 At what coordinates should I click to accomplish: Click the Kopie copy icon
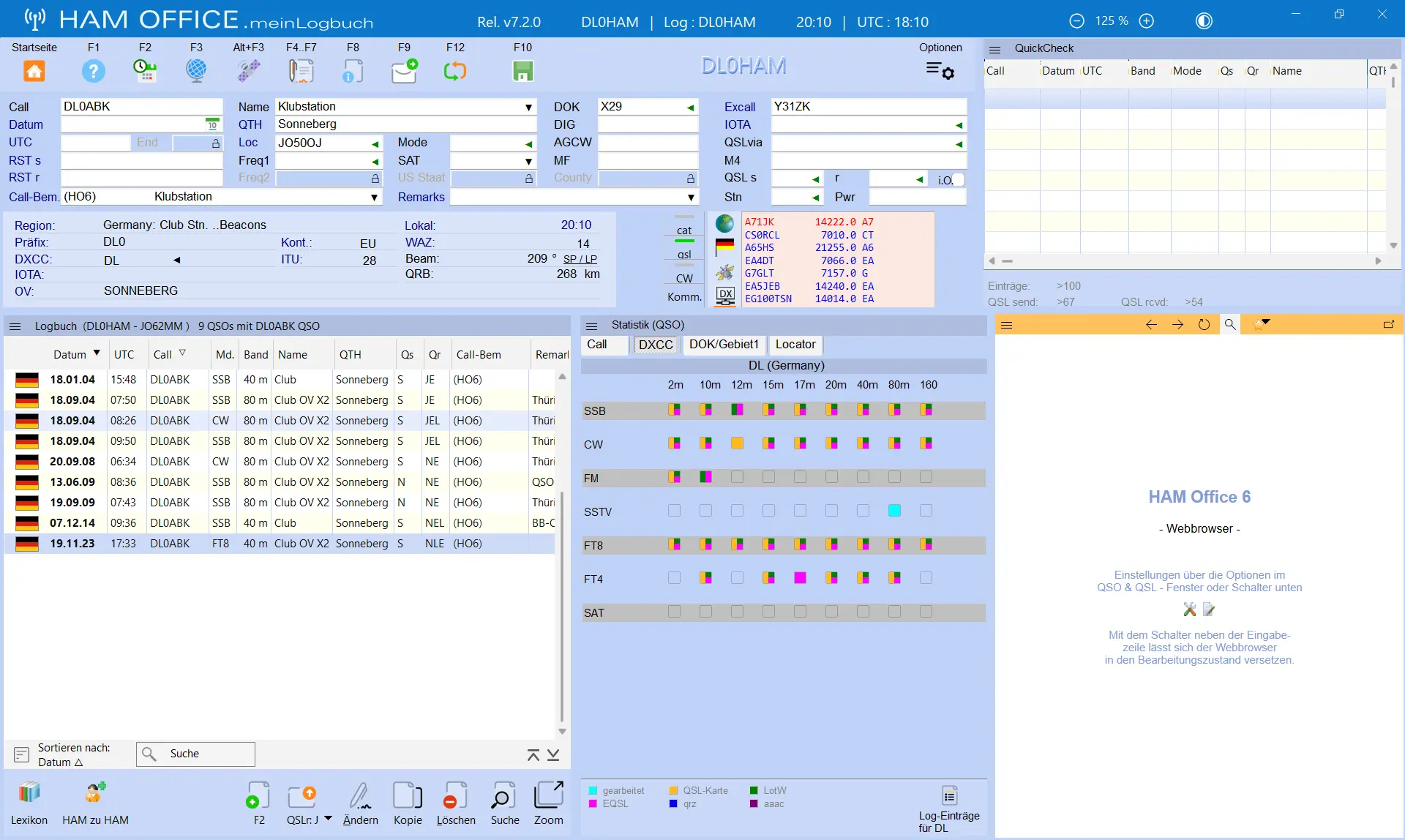408,795
